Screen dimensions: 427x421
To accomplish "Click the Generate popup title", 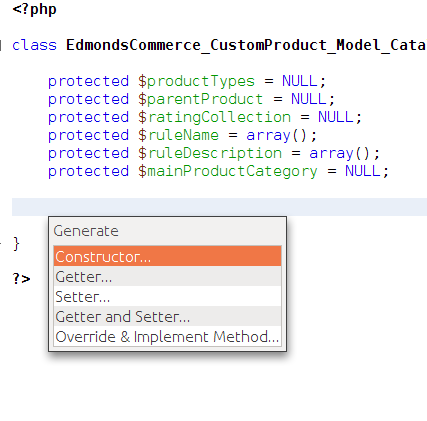I will pos(86,231).
